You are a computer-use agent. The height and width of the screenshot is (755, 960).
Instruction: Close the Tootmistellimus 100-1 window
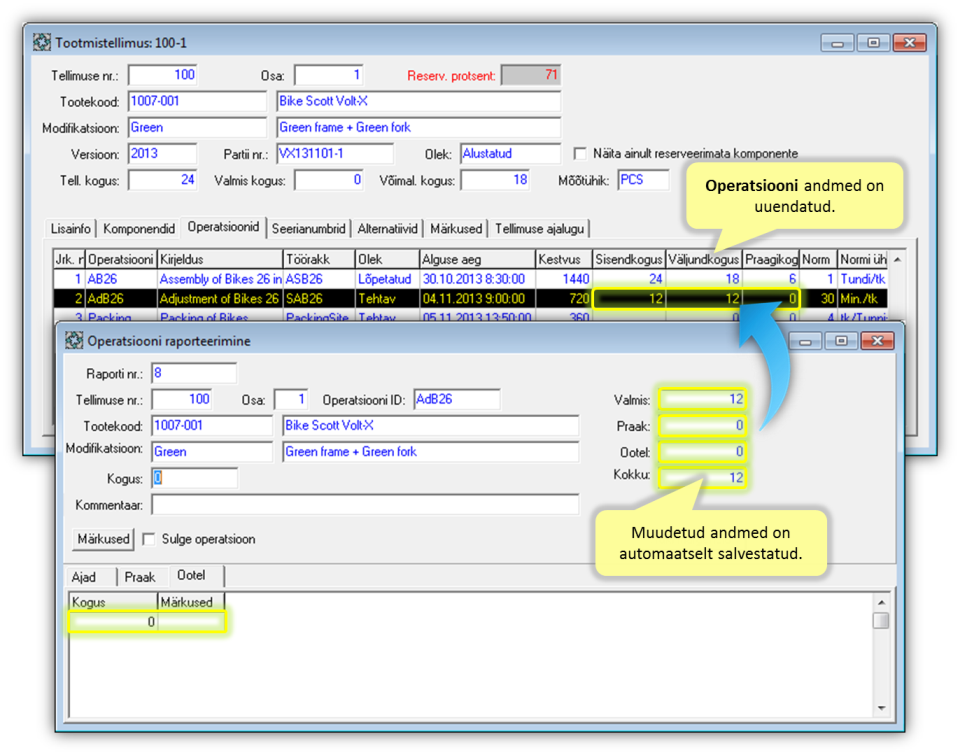tap(909, 43)
